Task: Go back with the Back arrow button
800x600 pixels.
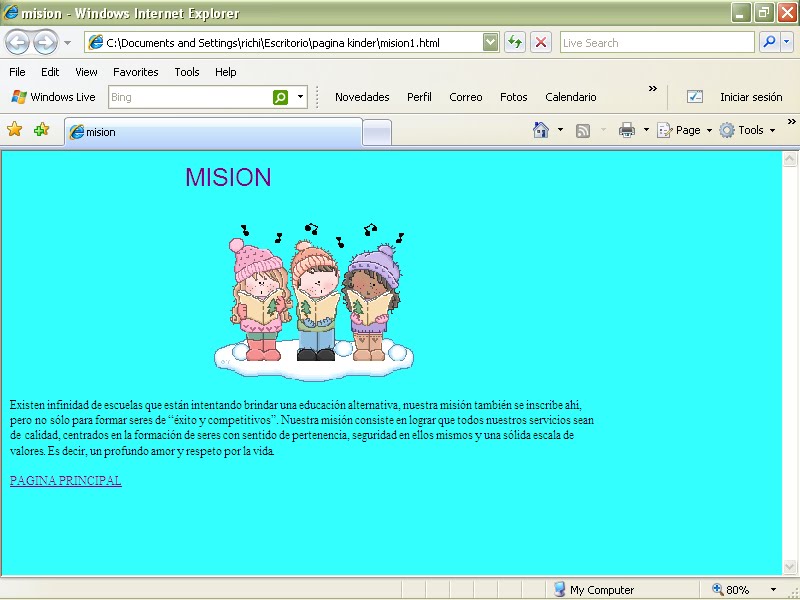Action: (17, 42)
